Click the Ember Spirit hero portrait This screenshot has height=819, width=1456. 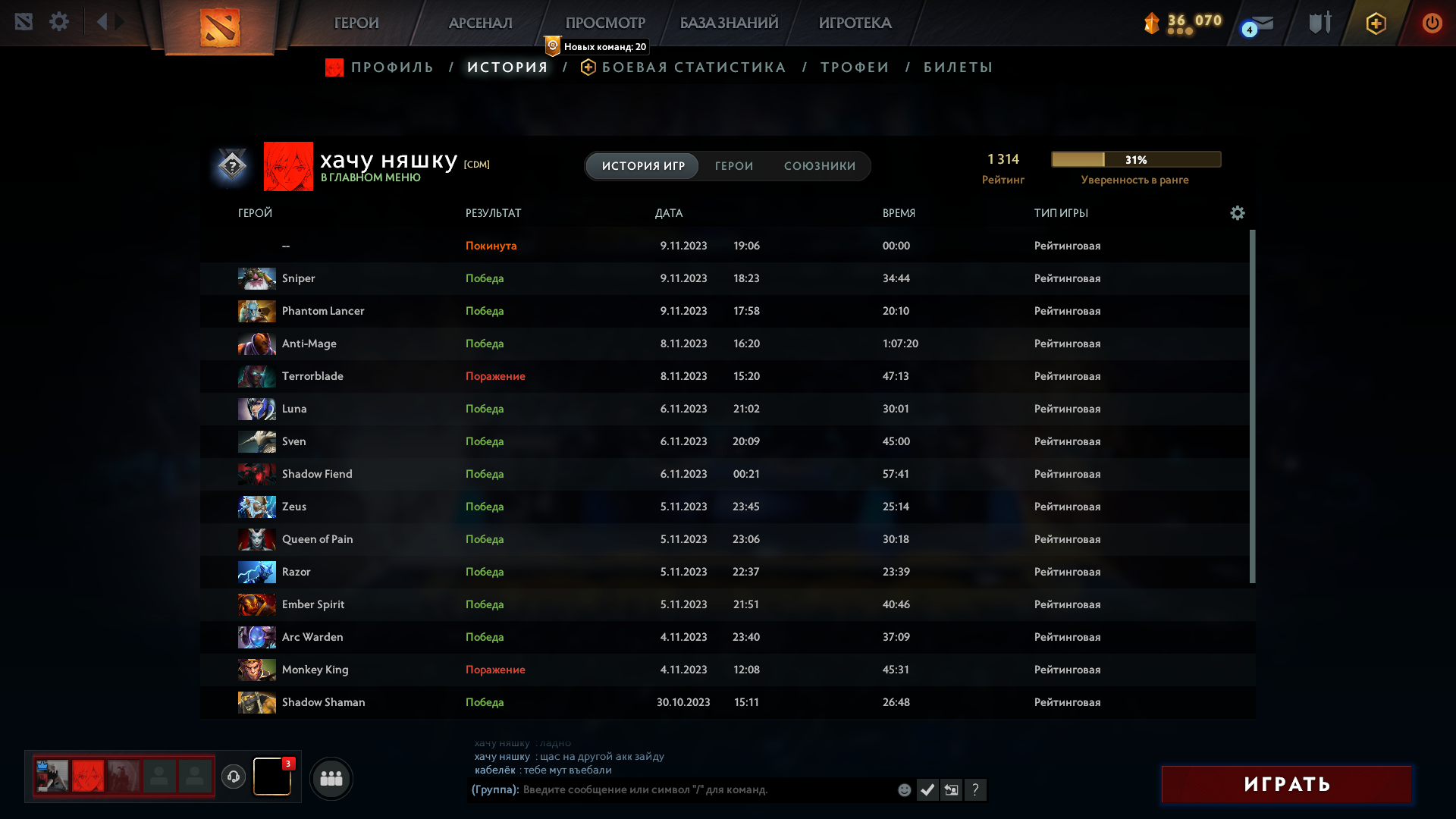point(257,604)
